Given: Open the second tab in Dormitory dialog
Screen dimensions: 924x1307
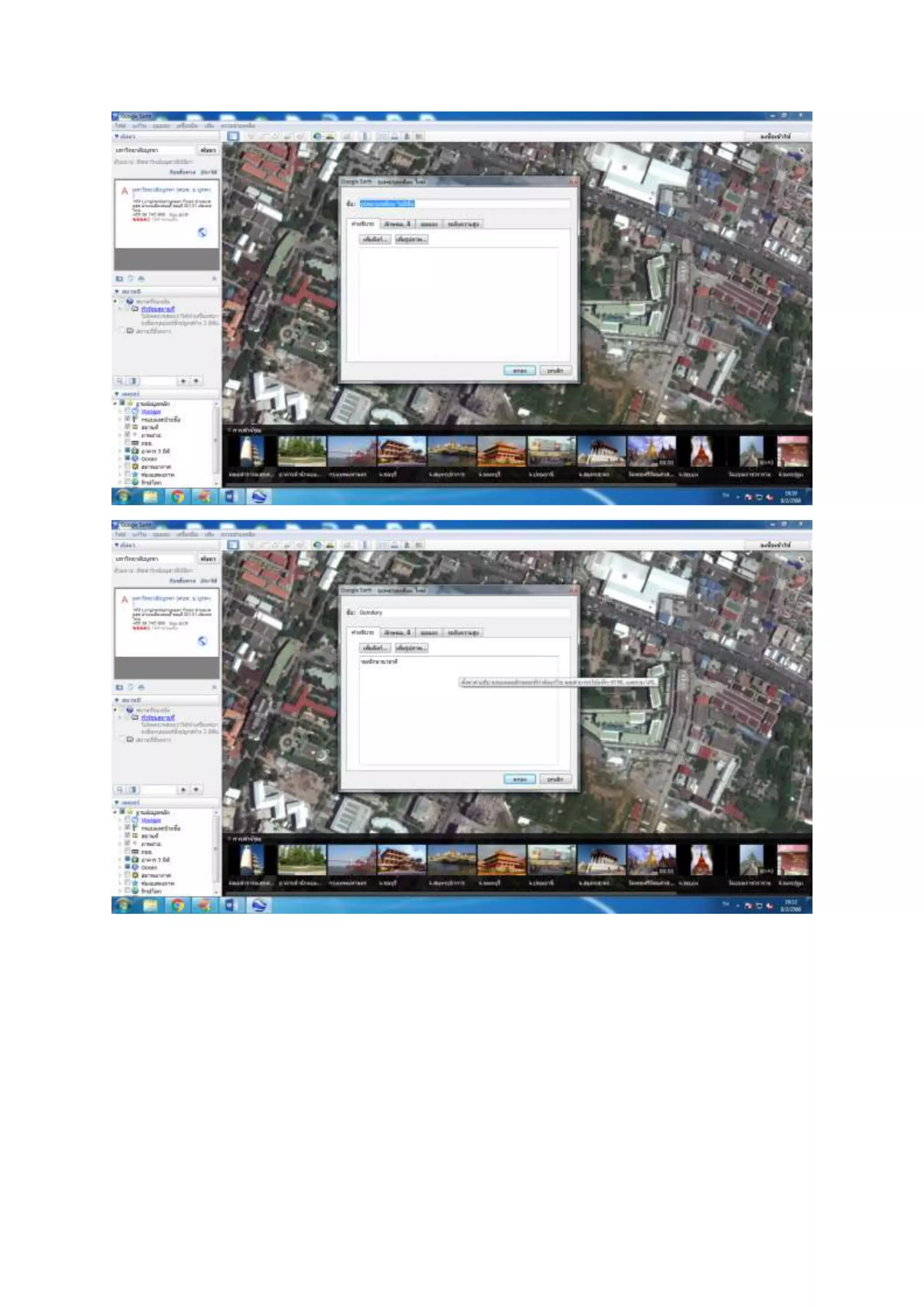Looking at the screenshot, I should [x=397, y=632].
